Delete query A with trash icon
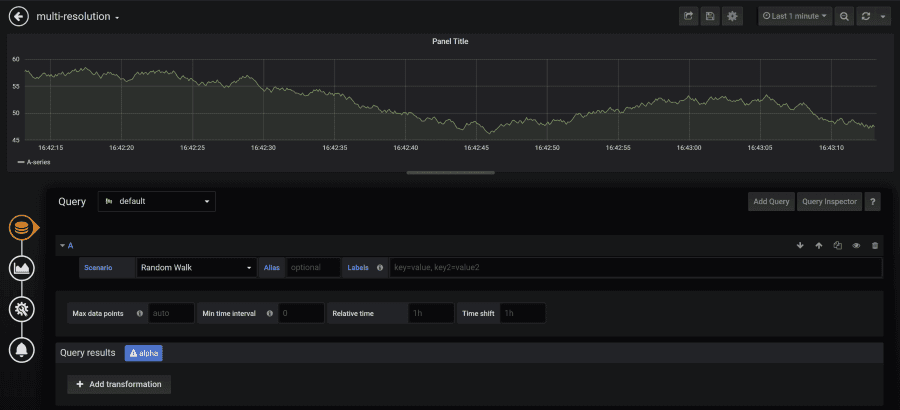This screenshot has width=900, height=410. pyautogui.click(x=875, y=246)
